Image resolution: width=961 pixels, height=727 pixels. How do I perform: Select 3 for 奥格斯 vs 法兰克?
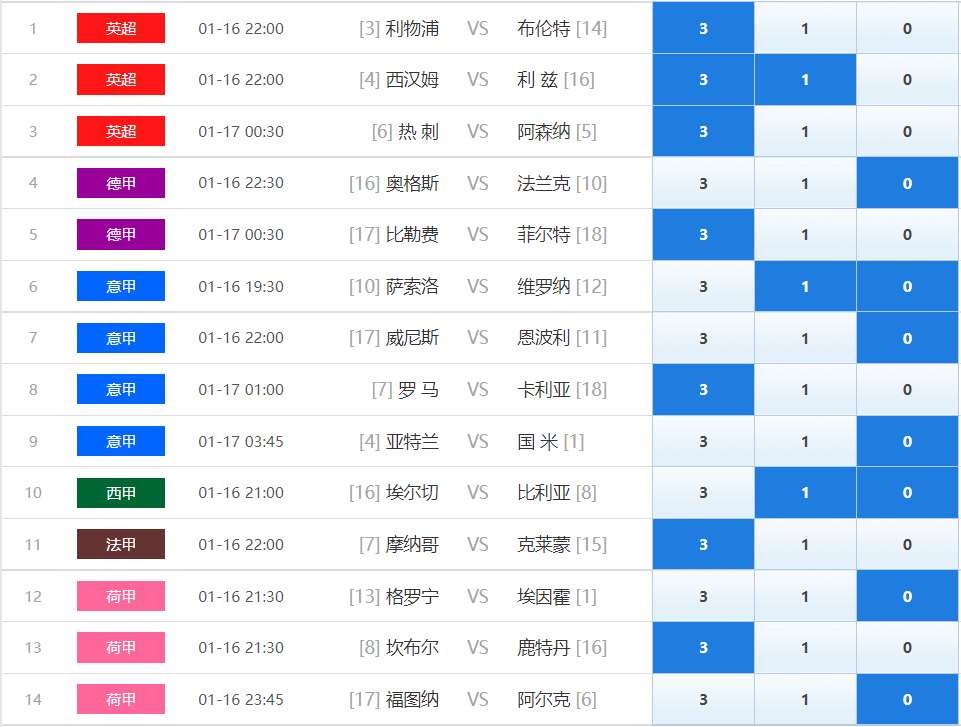703,183
